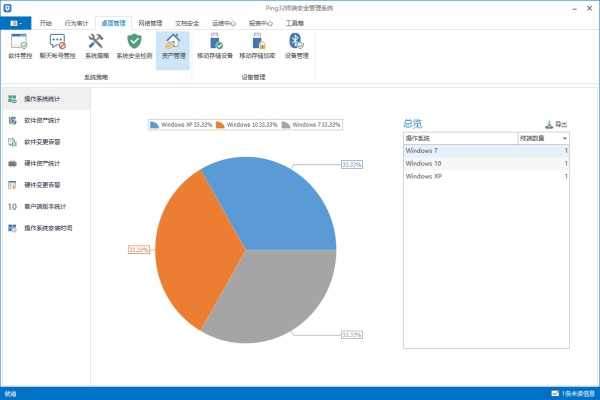Viewport: 600px width, 400px height.
Task: Select 操作系统统计 in the sidebar
Action: [46, 99]
